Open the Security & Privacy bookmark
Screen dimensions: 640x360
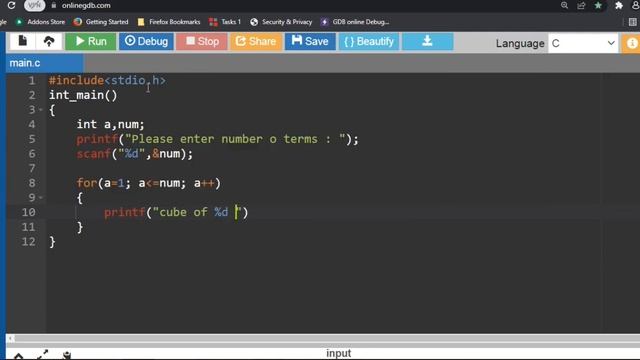[281, 22]
